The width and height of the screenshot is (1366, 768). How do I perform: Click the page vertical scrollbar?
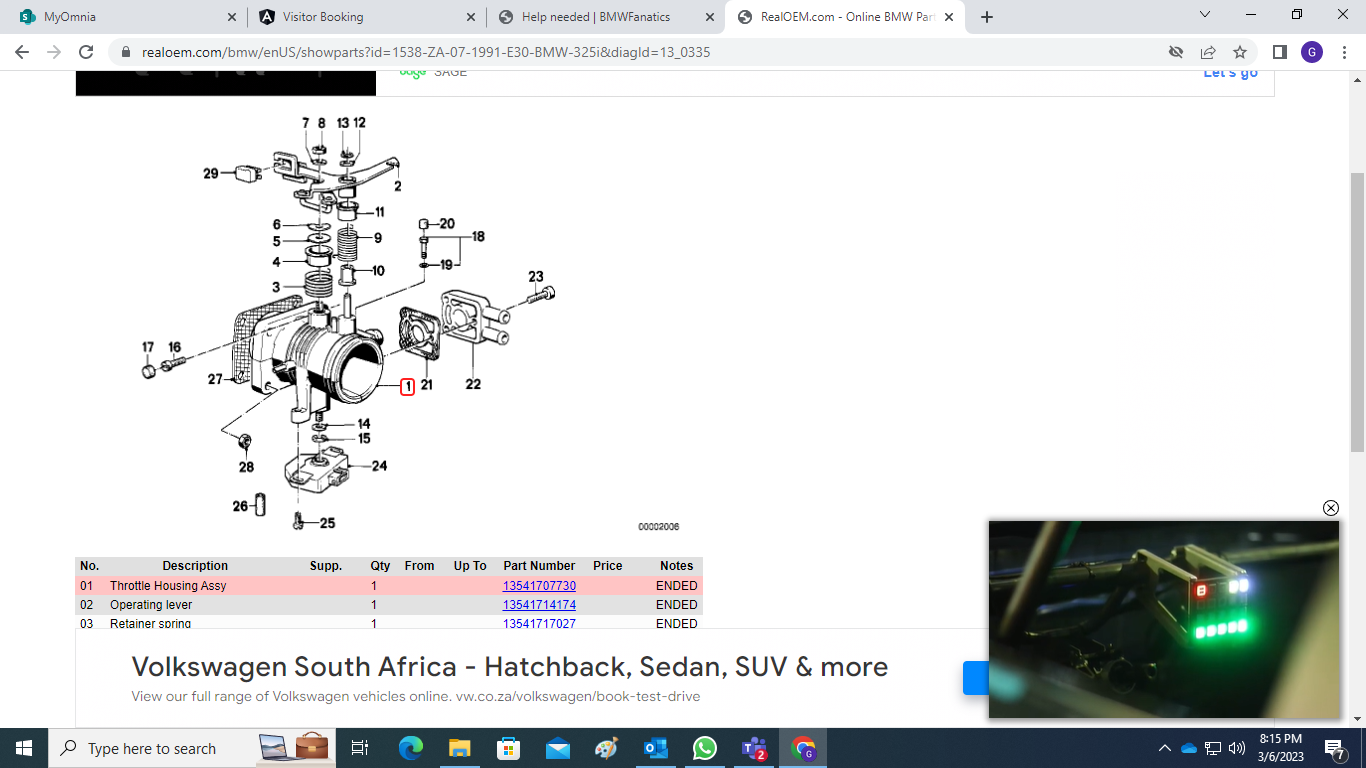click(x=1357, y=312)
